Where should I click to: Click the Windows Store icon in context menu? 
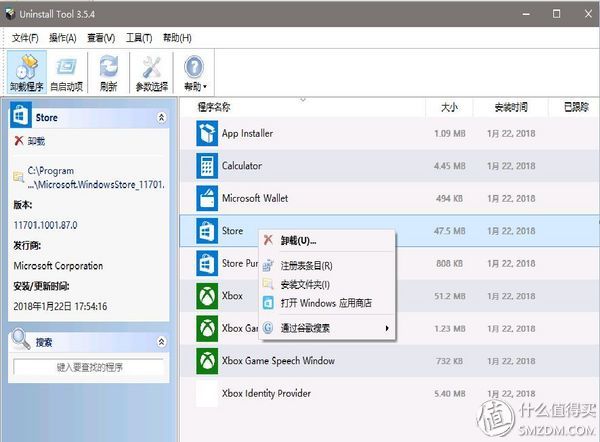268,303
